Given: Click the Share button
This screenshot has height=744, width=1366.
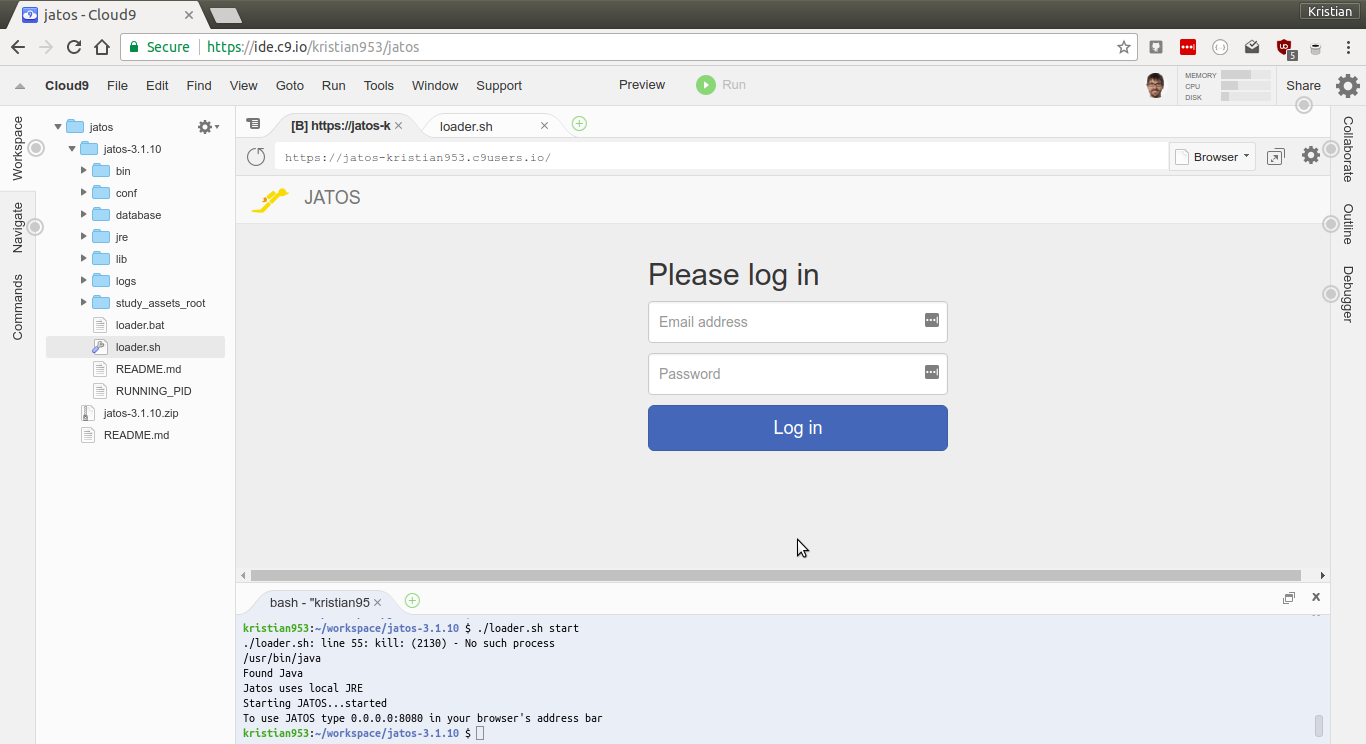Looking at the screenshot, I should click(1303, 86).
